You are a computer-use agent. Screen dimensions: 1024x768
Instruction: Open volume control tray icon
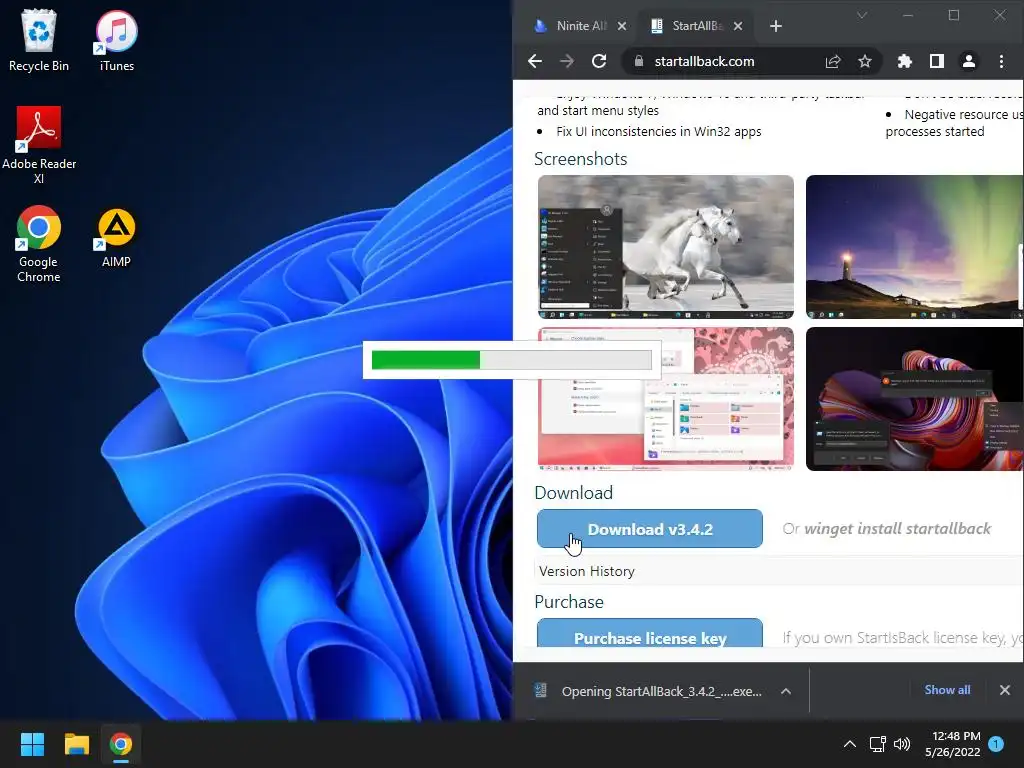[902, 744]
